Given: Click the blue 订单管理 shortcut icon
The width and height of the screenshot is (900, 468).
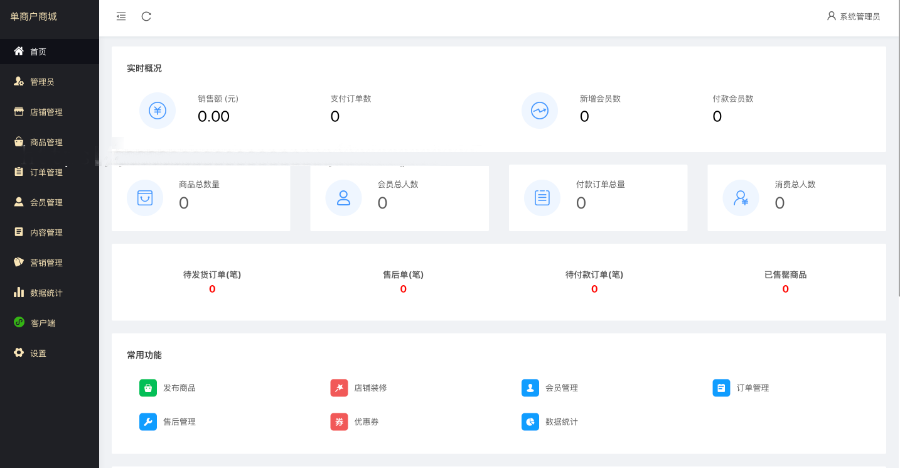Looking at the screenshot, I should pyautogui.click(x=721, y=388).
